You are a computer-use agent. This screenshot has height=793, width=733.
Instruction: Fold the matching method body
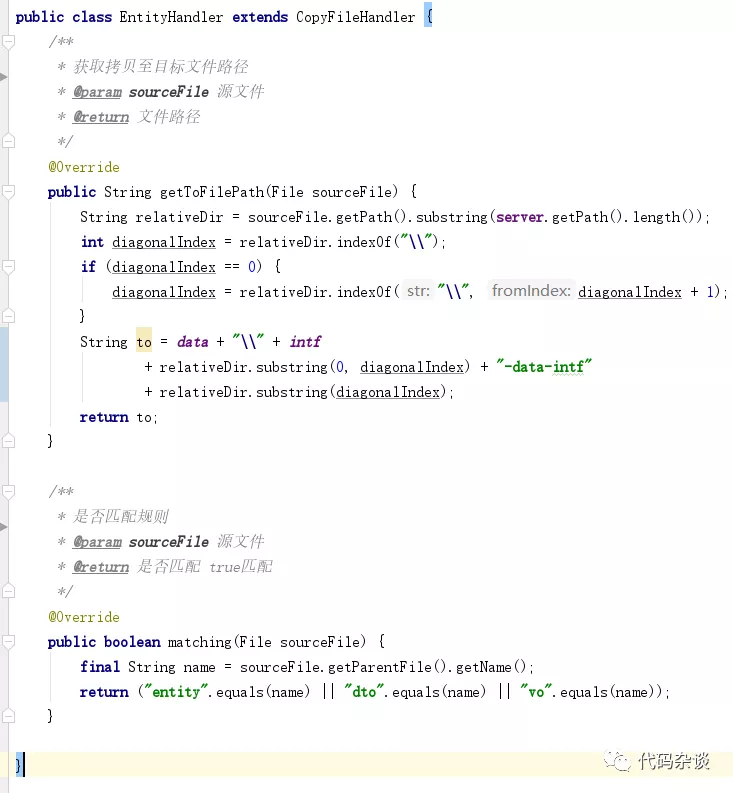pyautogui.click(x=8, y=642)
